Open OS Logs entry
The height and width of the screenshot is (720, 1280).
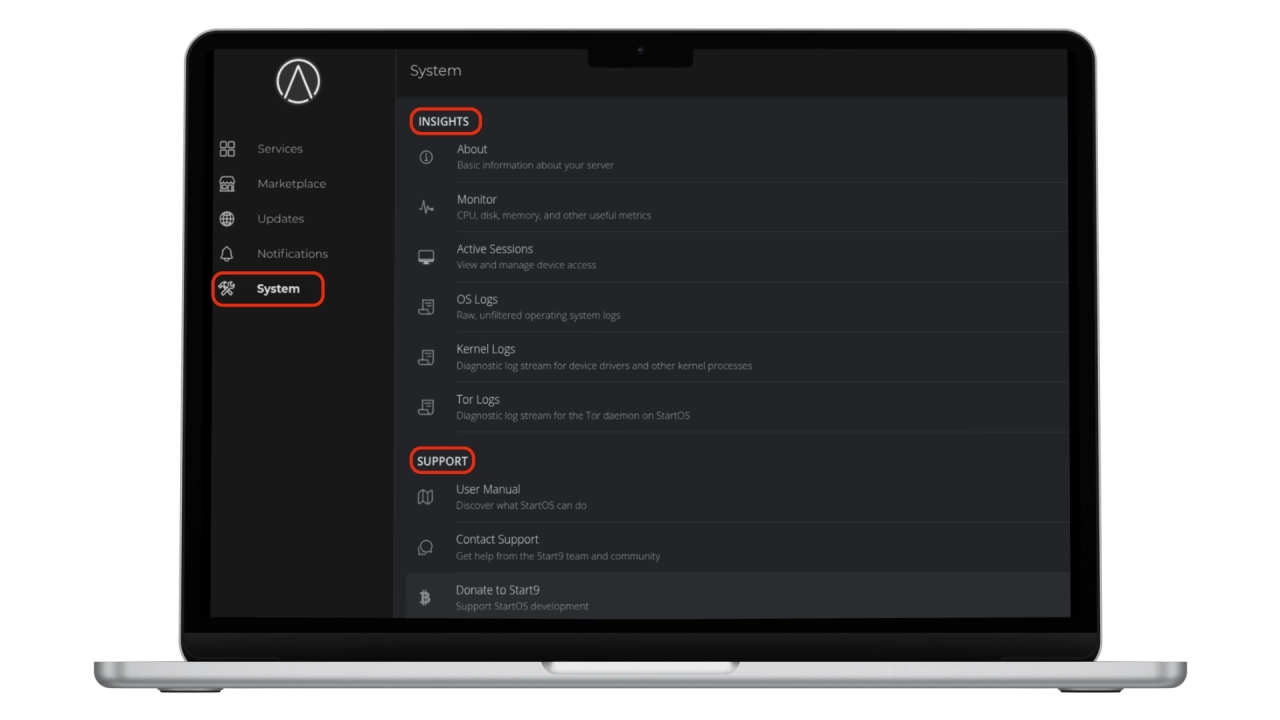477,300
